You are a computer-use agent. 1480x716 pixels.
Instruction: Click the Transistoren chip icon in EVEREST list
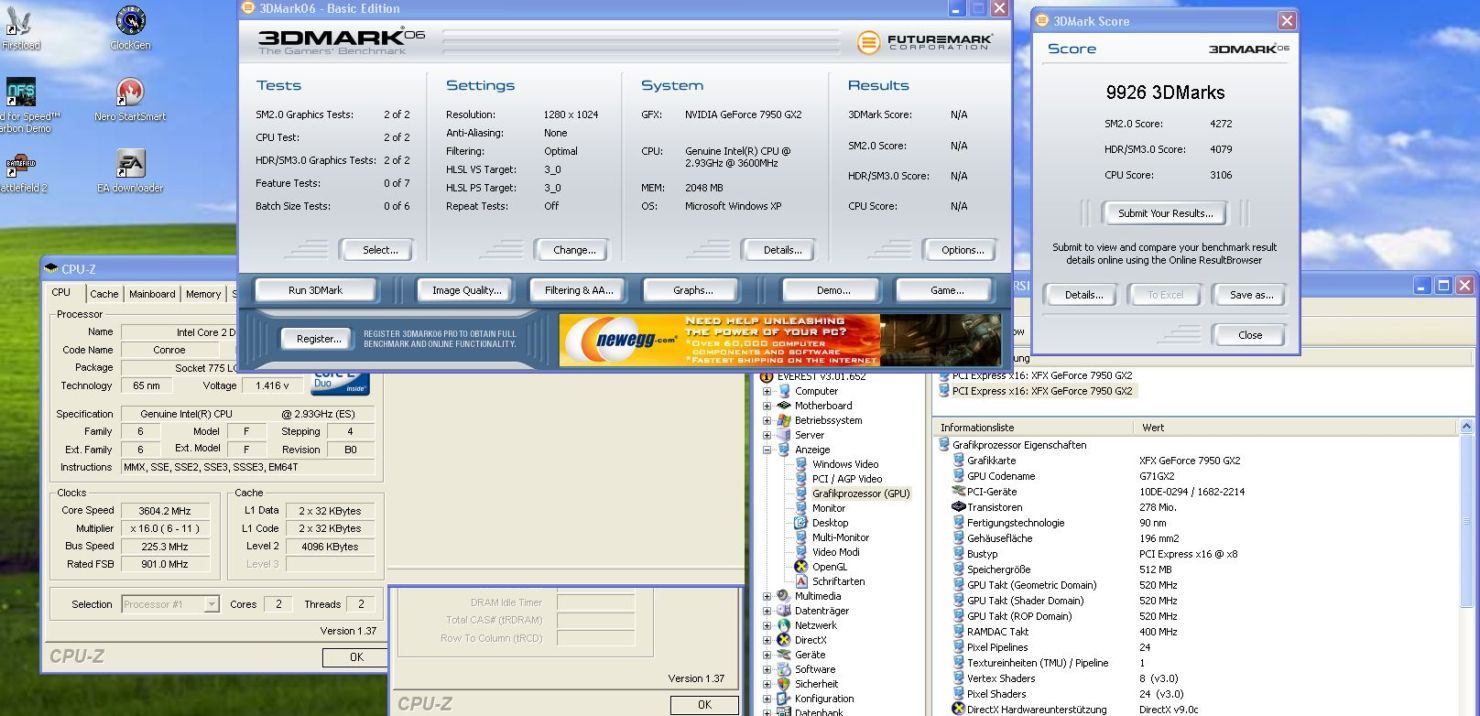pos(958,507)
